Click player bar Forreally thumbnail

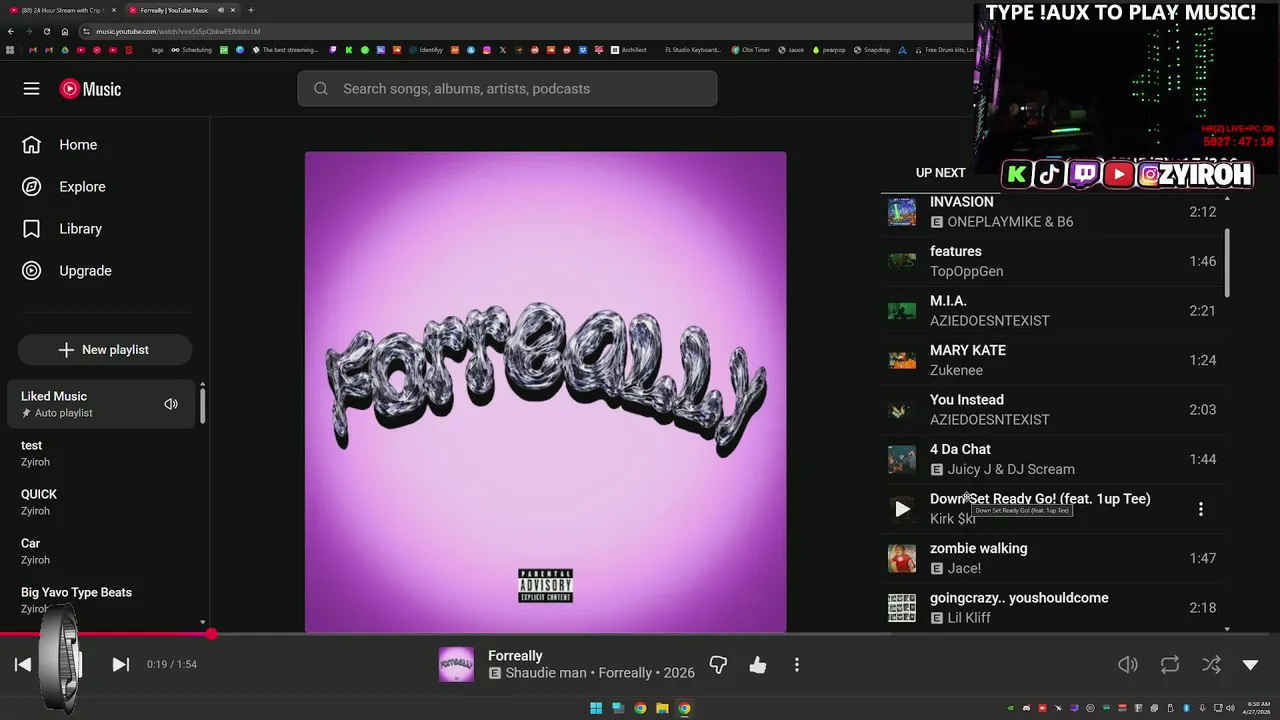pos(456,664)
